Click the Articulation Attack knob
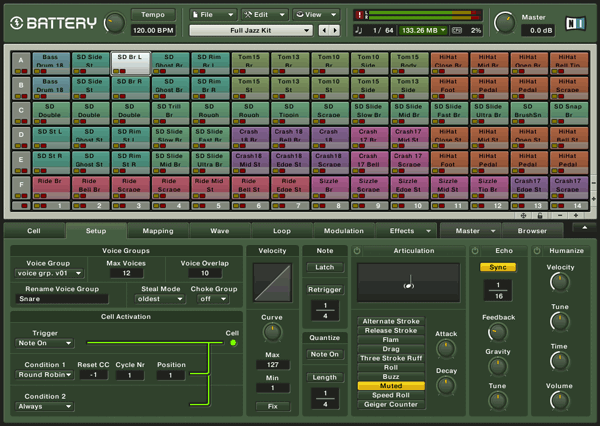Screen dimensions: 600x426 pos(446,349)
